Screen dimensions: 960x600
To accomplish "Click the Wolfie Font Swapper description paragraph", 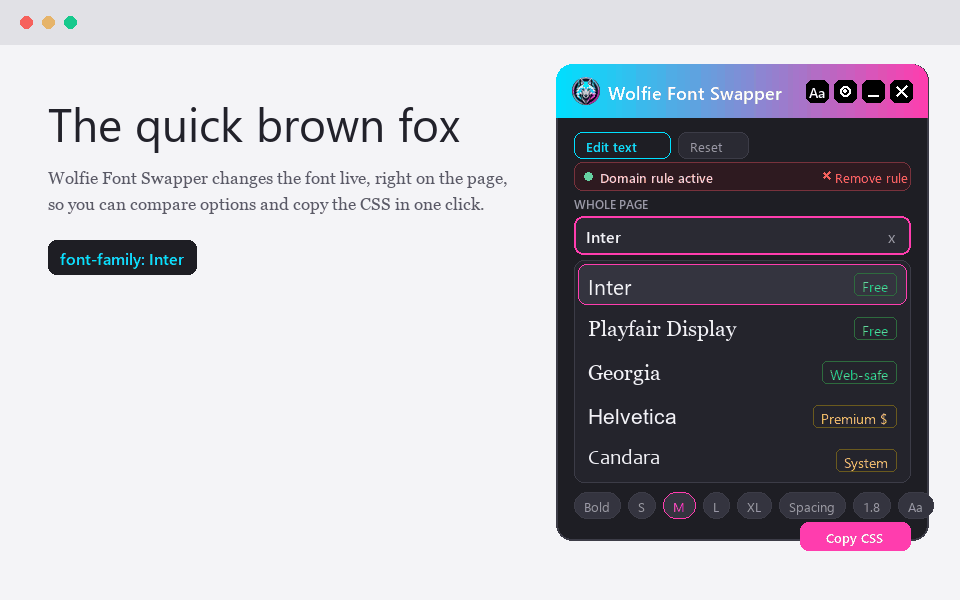I will click(x=278, y=191).
